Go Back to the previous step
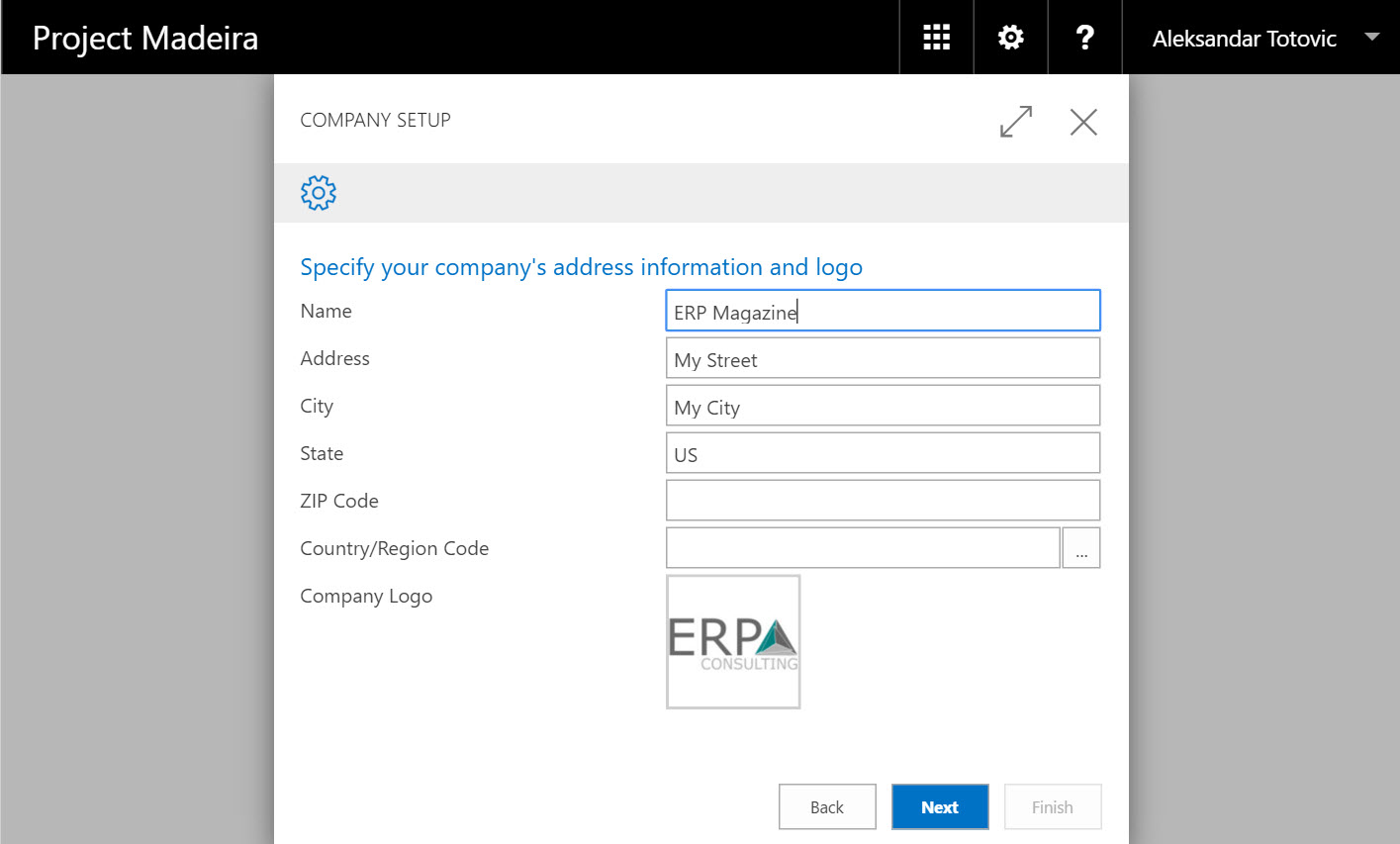The width and height of the screenshot is (1400, 844). [827, 806]
